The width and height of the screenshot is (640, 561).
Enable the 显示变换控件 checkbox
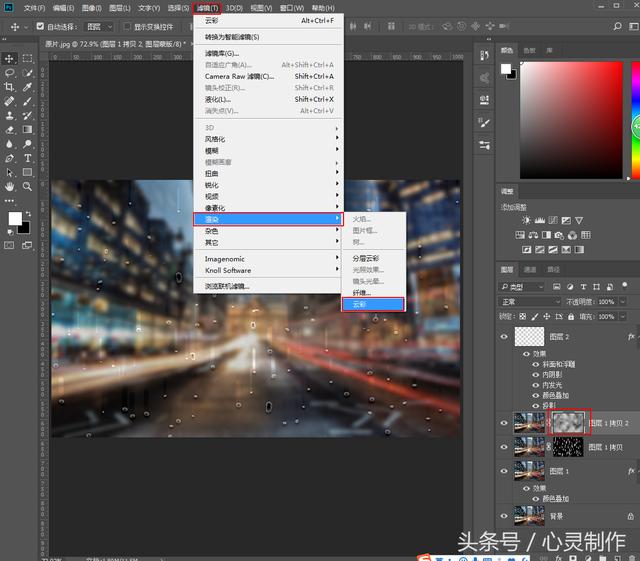pos(127,27)
